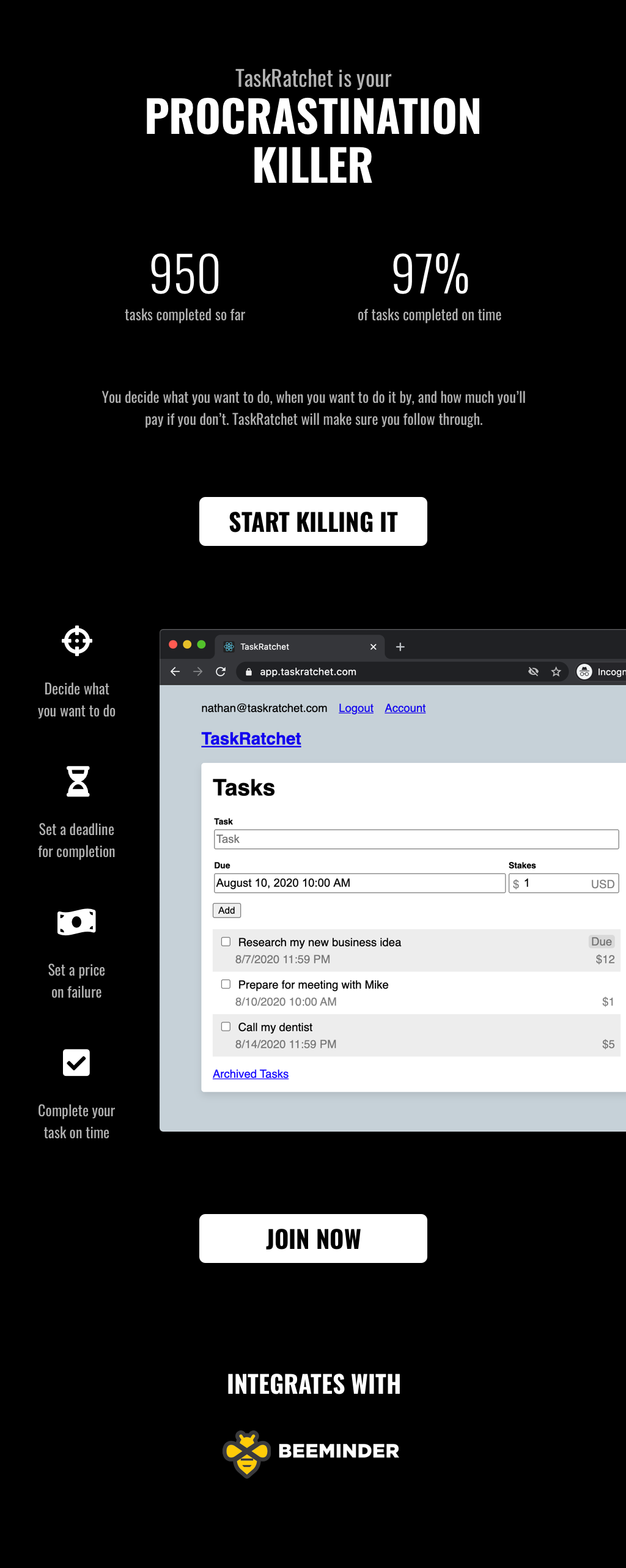
Task: Check Prepare for meeting with Mike
Action: [x=226, y=984]
